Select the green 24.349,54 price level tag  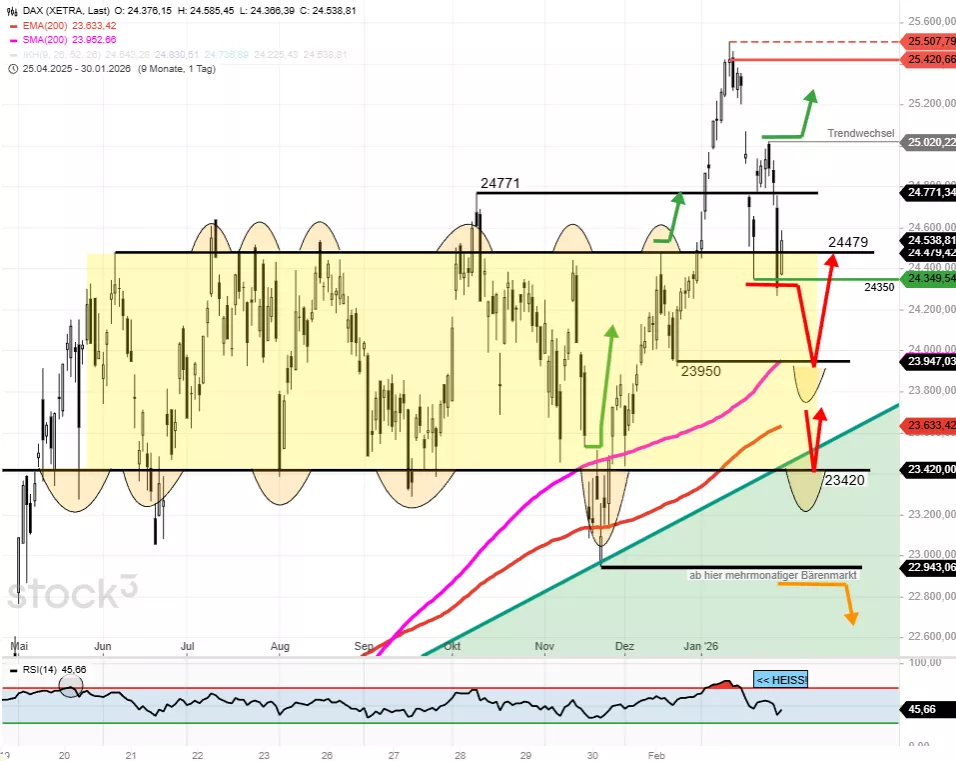click(930, 279)
